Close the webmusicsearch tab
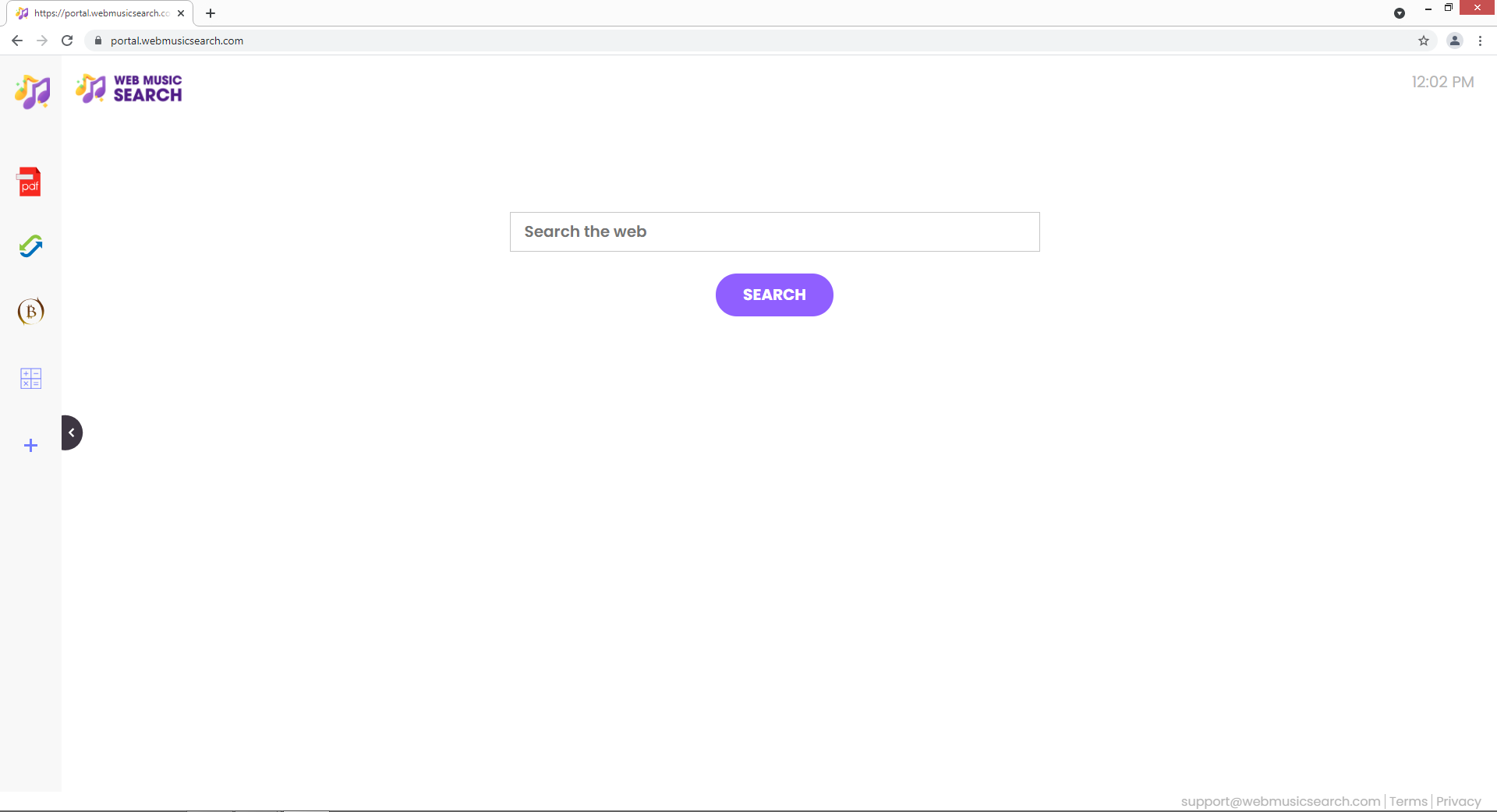 (x=181, y=13)
